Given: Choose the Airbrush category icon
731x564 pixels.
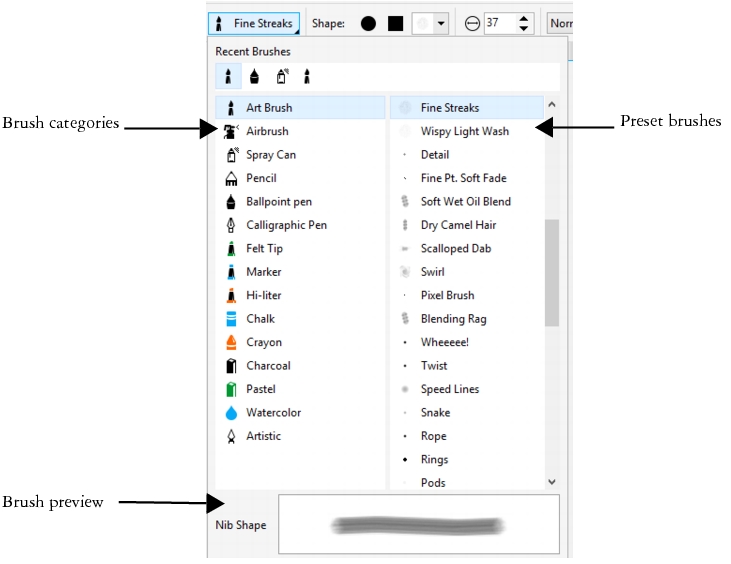Looking at the screenshot, I should (x=231, y=131).
